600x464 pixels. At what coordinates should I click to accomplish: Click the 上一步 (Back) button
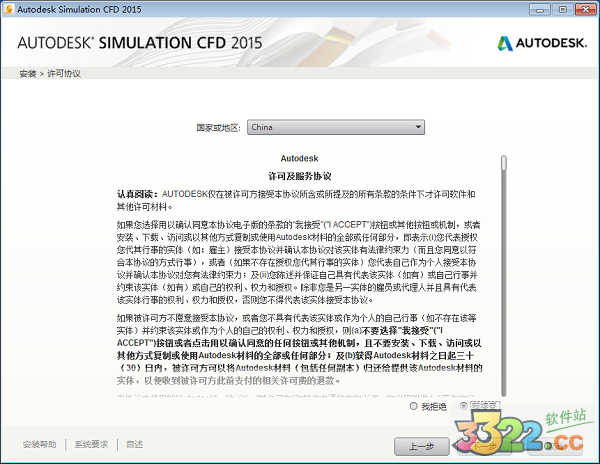[x=421, y=445]
